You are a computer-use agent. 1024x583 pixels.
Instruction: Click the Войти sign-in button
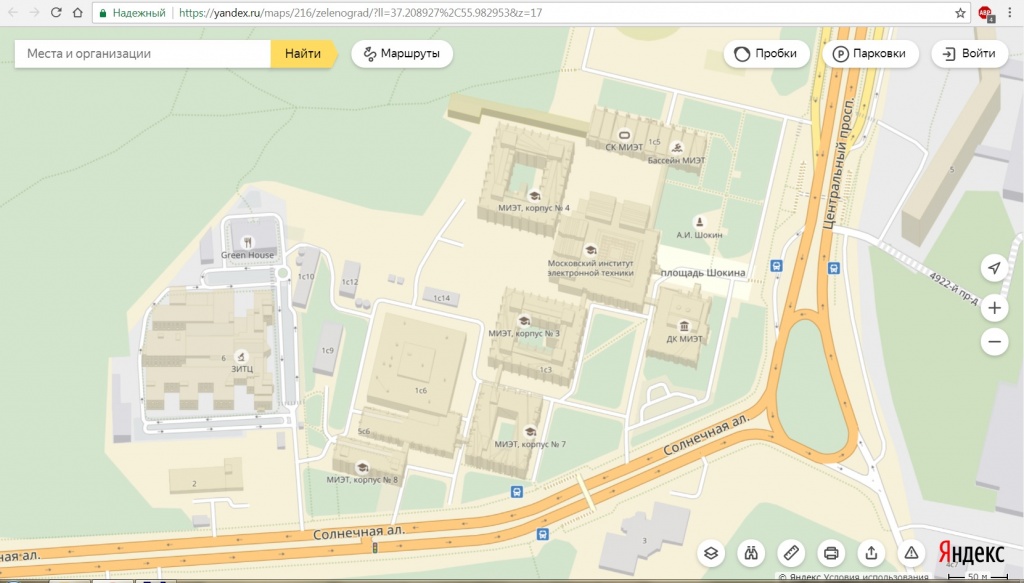pyautogui.click(x=970, y=54)
